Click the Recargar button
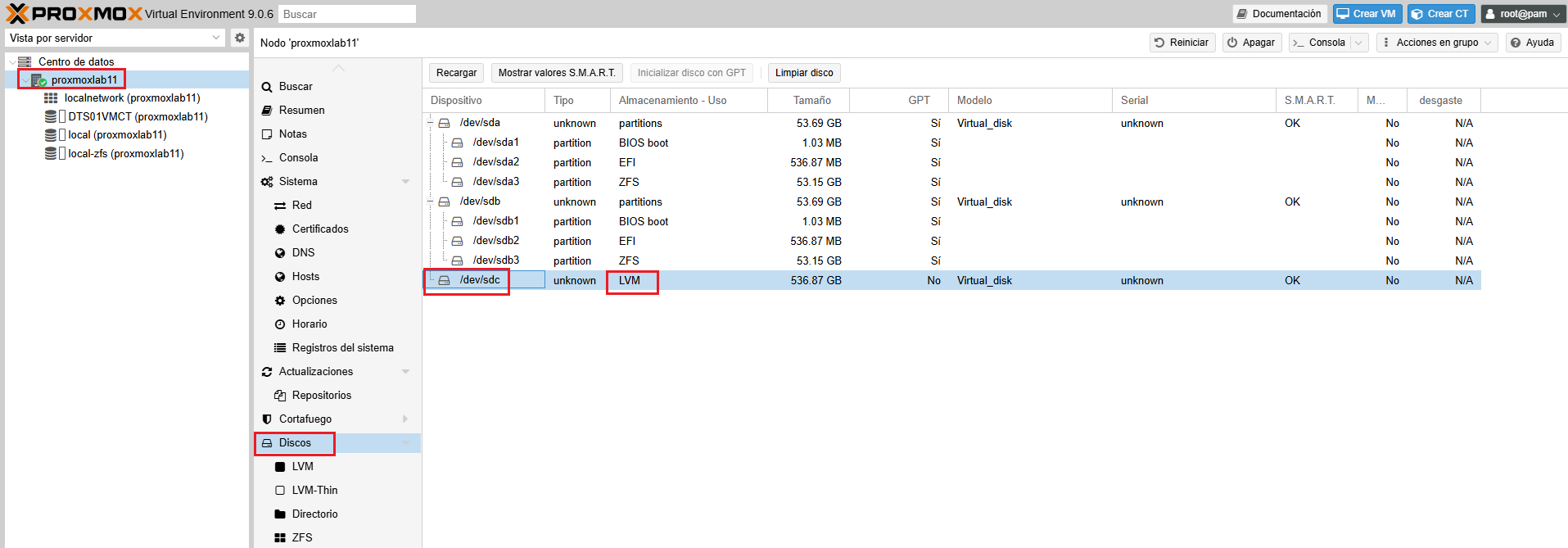The image size is (1568, 548). (x=456, y=73)
